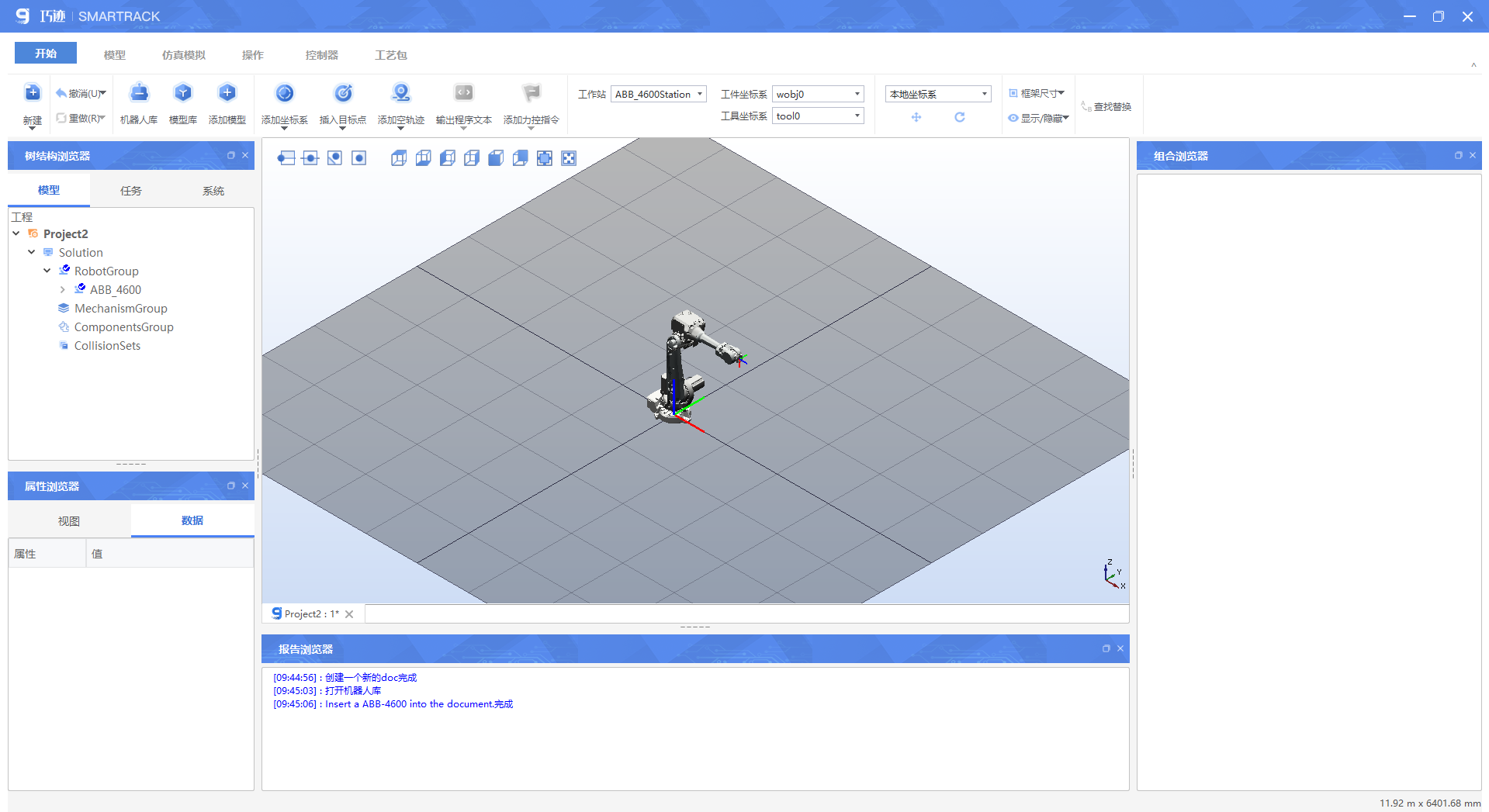The image size is (1489, 812).
Task: Switch to 视图 tab in property browser
Action: click(69, 521)
